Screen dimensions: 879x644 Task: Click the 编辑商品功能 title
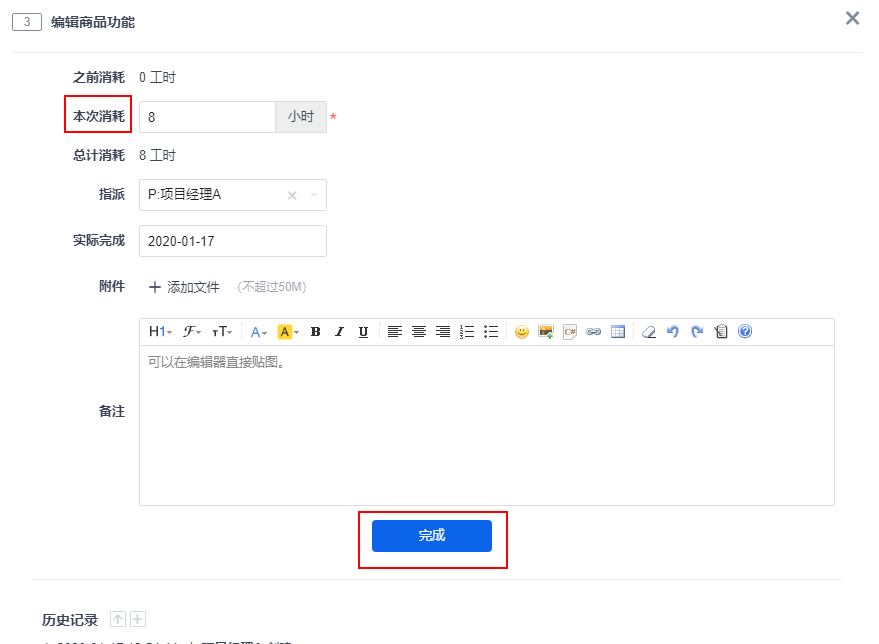pos(93,22)
